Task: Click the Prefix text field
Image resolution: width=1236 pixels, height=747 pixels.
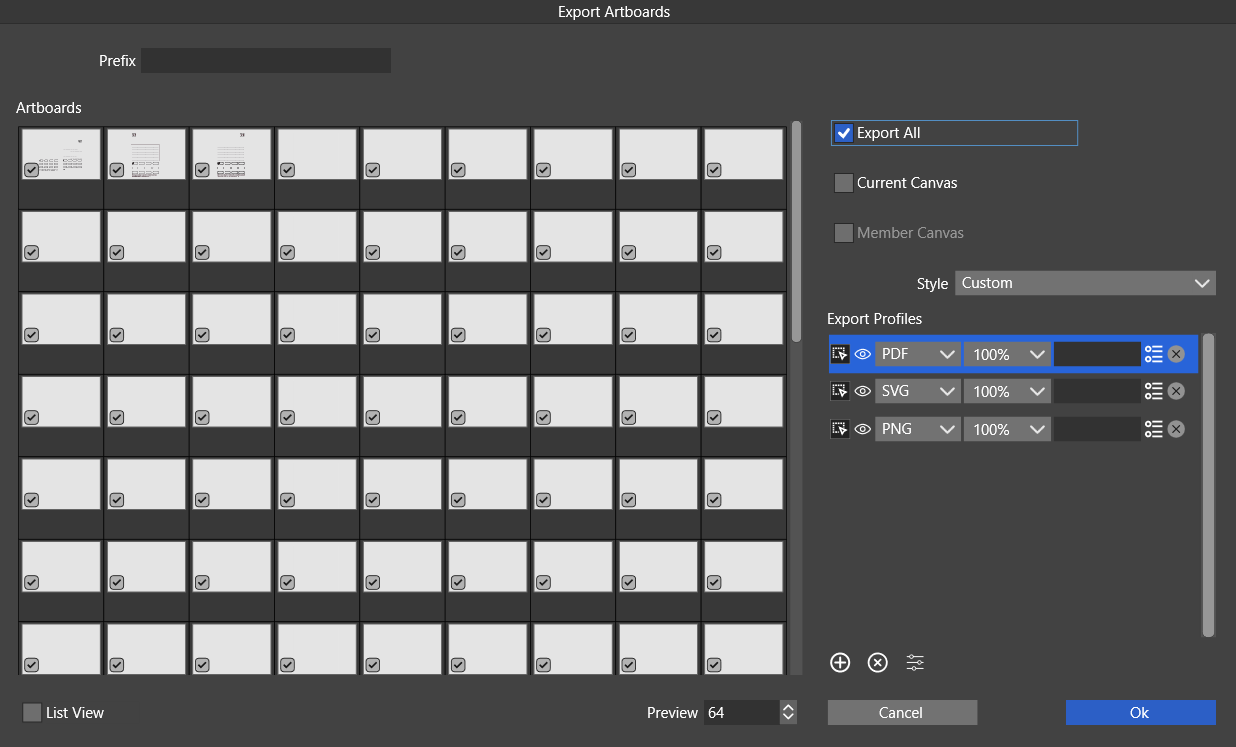Action: [265, 61]
